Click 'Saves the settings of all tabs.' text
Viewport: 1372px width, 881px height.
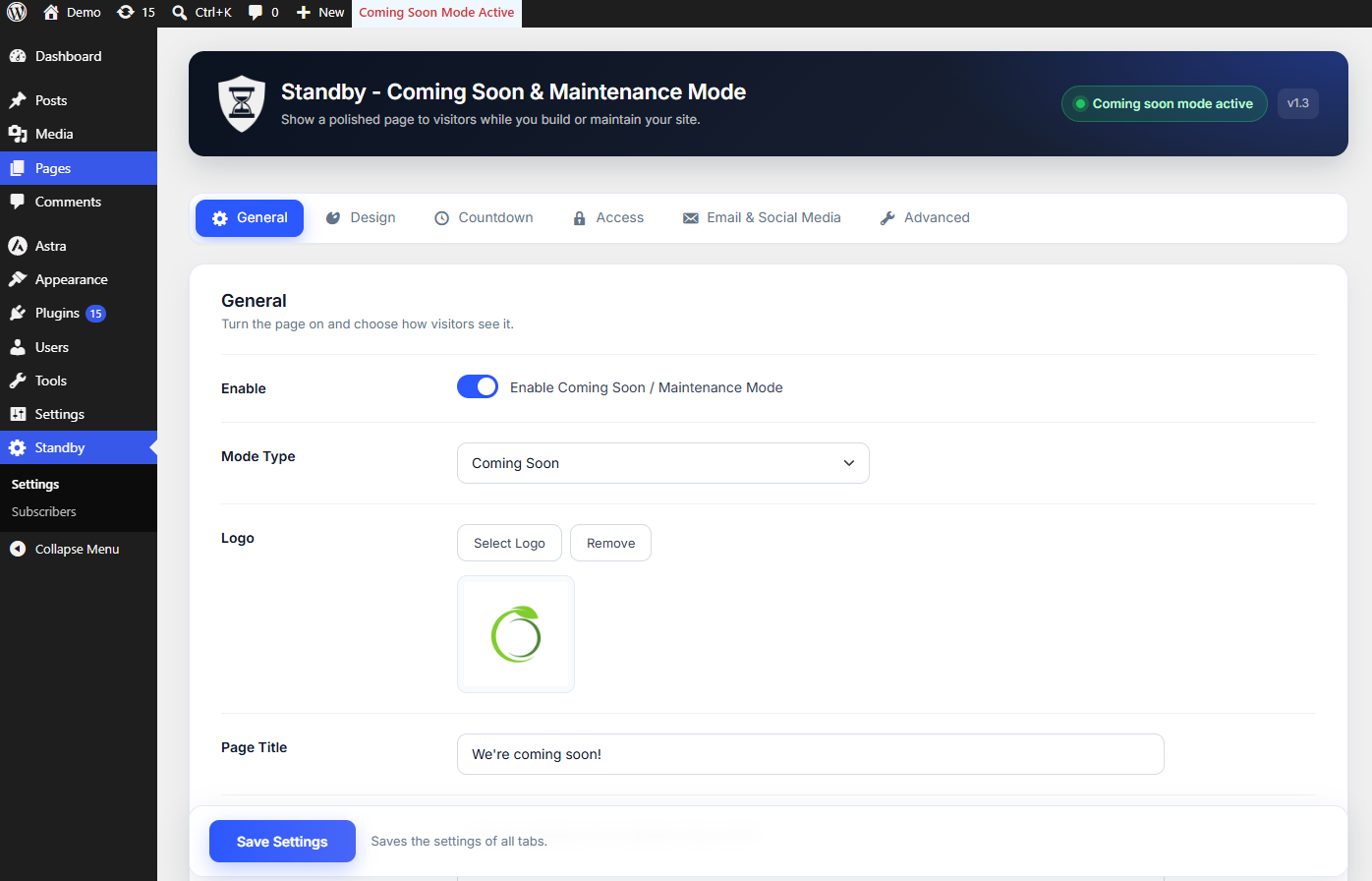pos(459,842)
